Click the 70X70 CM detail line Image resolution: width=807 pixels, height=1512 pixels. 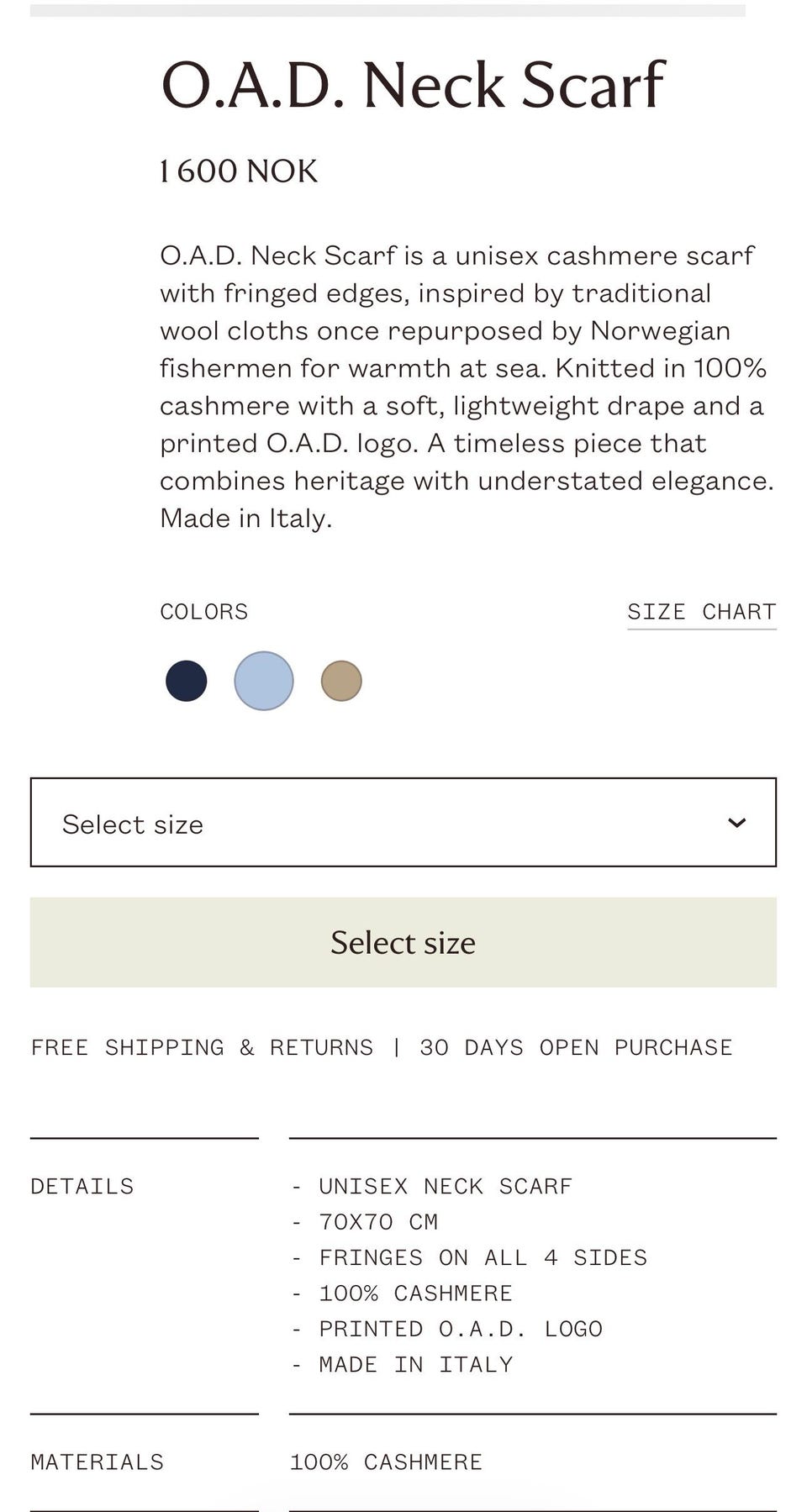(x=378, y=1222)
